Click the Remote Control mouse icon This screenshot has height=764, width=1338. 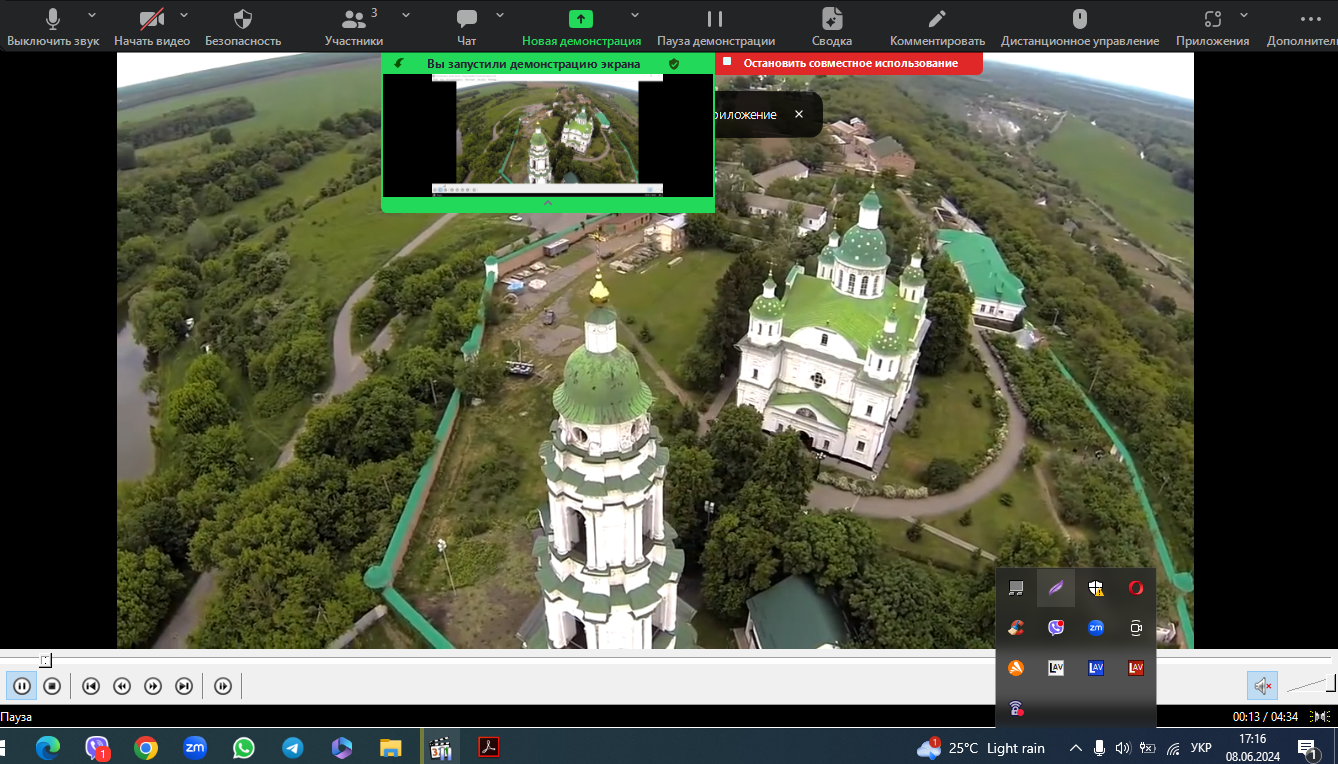coord(1079,20)
